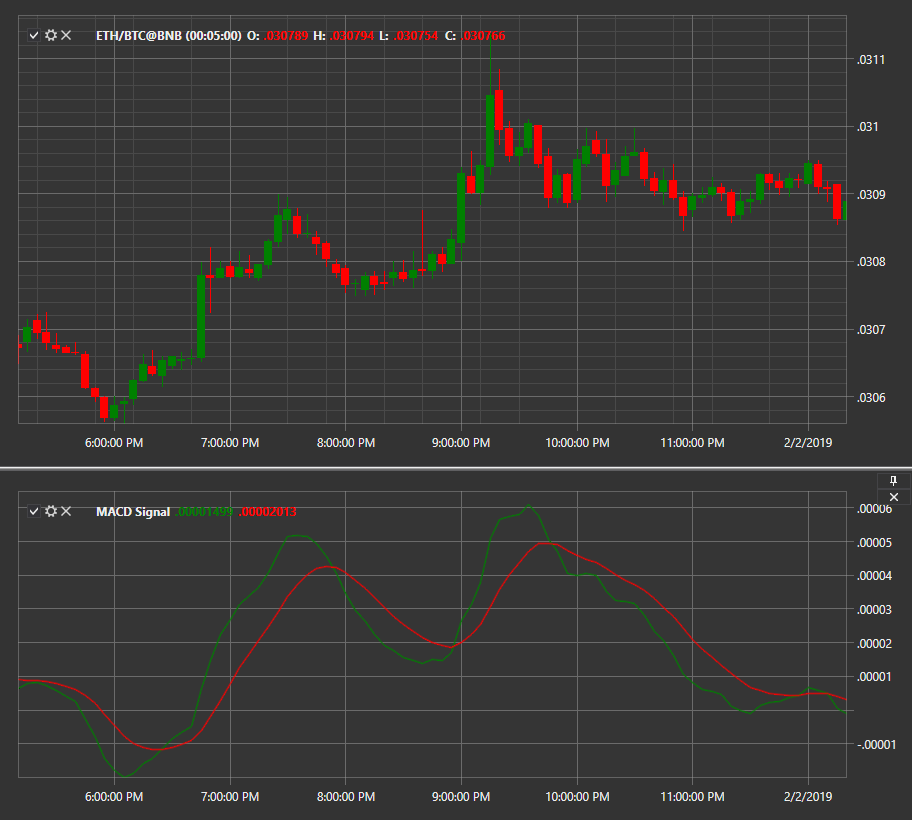Image resolution: width=912 pixels, height=820 pixels.
Task: Click 11:00:00 PM on the MACD pane time axis
Action: point(692,797)
